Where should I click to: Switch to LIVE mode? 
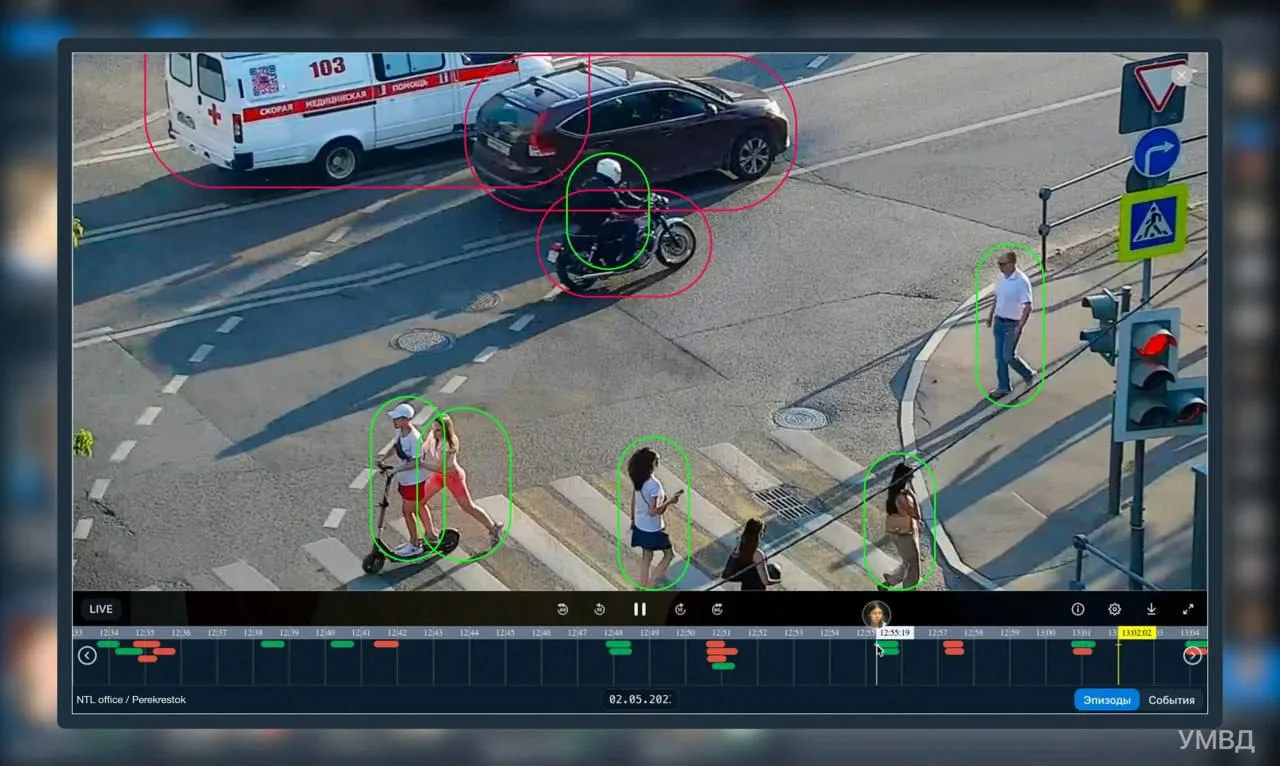click(101, 609)
